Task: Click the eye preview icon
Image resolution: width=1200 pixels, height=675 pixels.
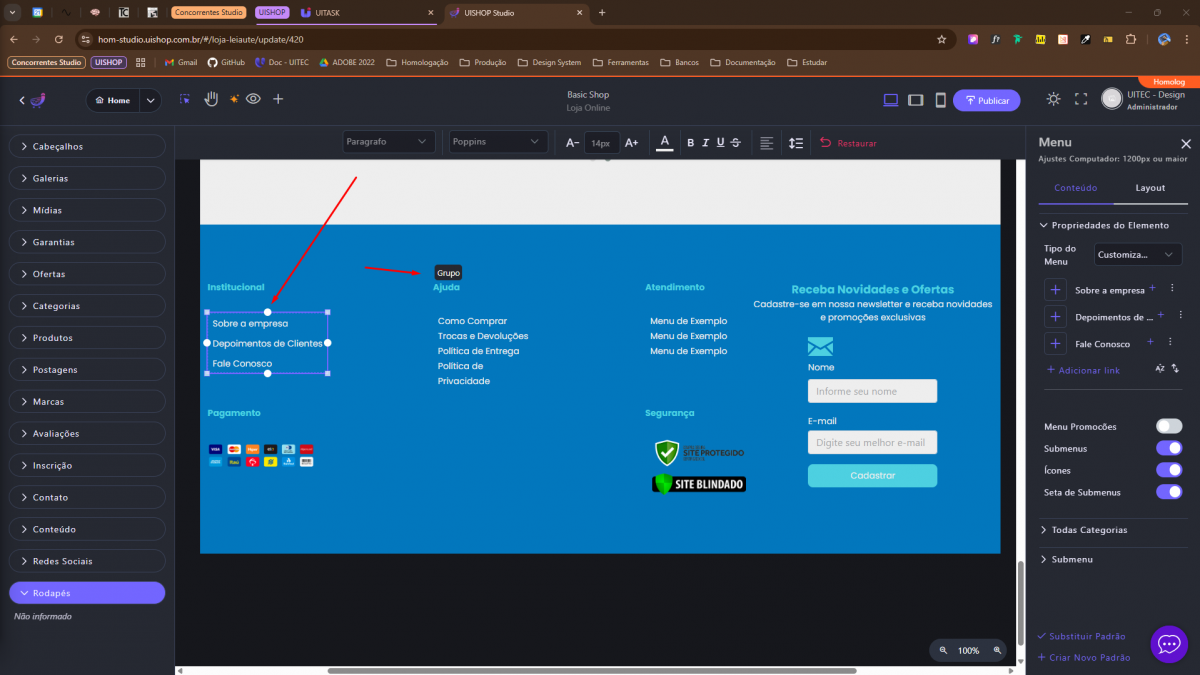Action: [x=254, y=99]
